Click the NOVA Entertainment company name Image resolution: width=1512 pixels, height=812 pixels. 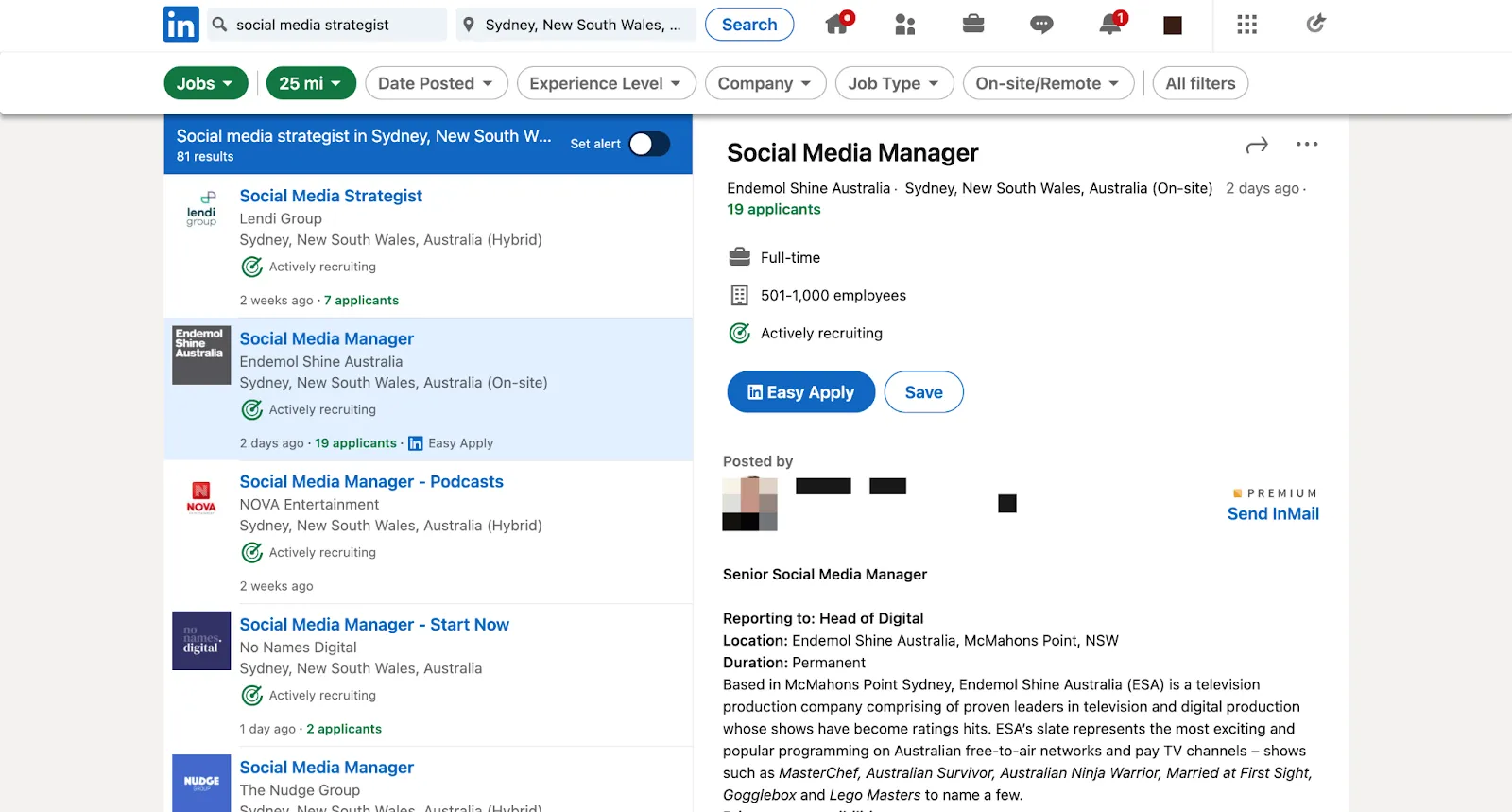coord(309,505)
